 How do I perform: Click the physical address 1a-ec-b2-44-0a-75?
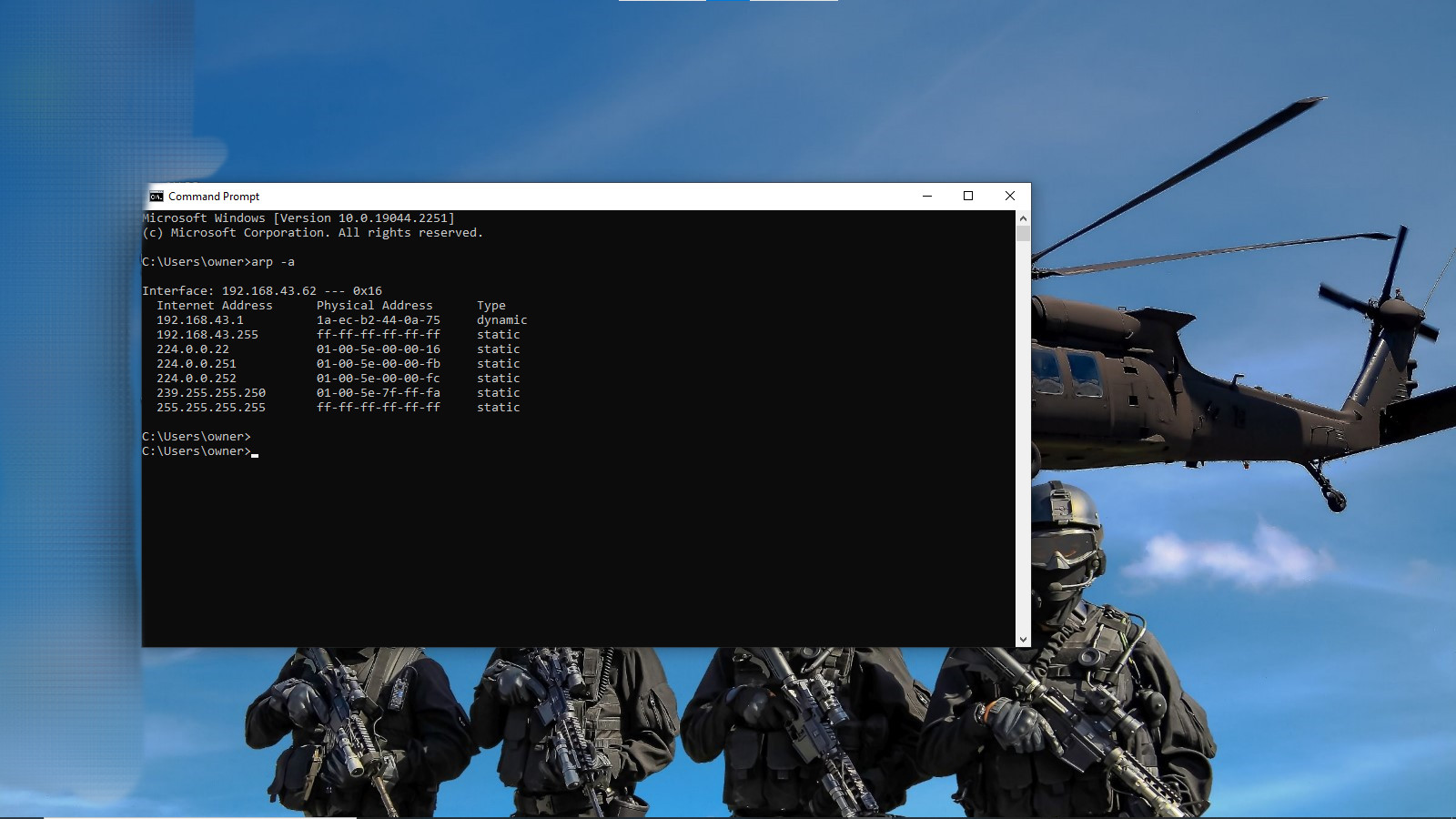click(x=379, y=319)
